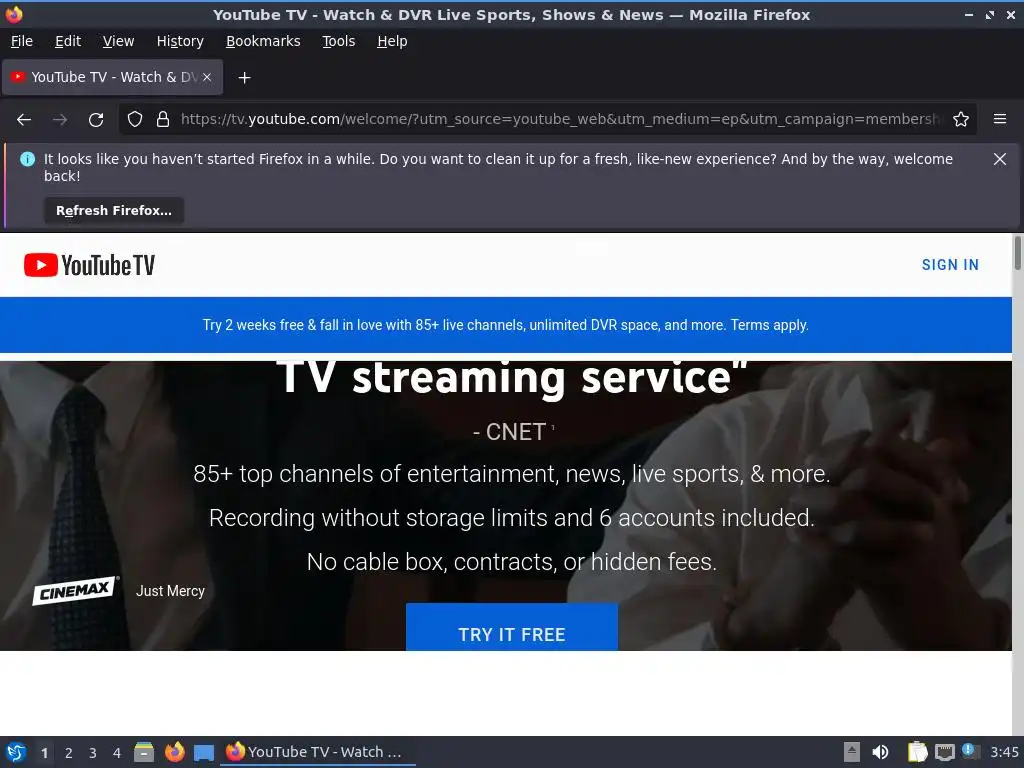Open the clipboard manager tray icon

pyautogui.click(x=917, y=752)
